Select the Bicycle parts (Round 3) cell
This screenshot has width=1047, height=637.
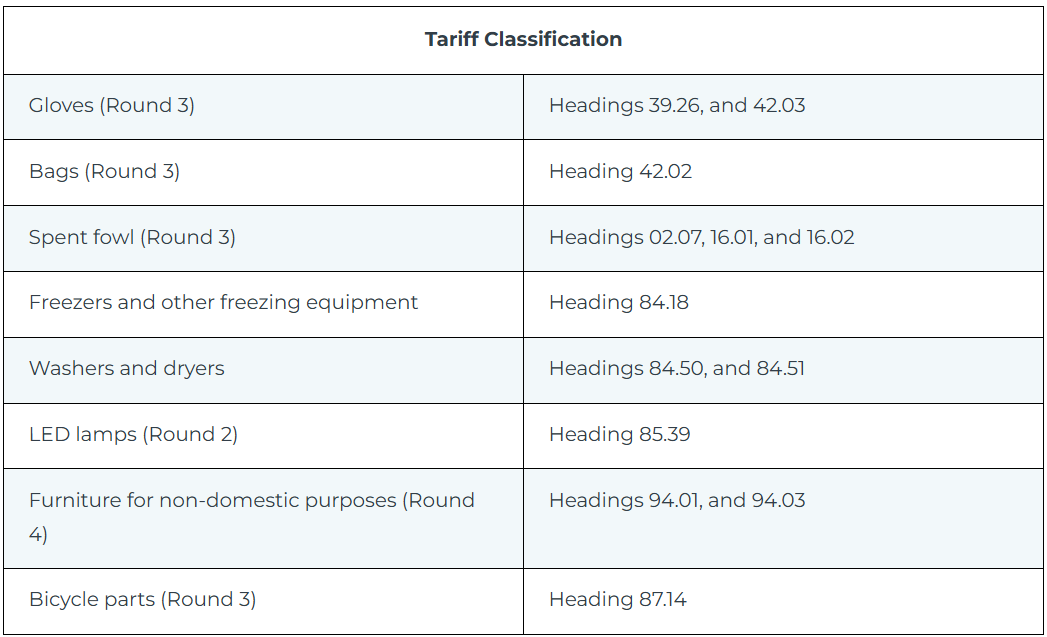(142, 599)
